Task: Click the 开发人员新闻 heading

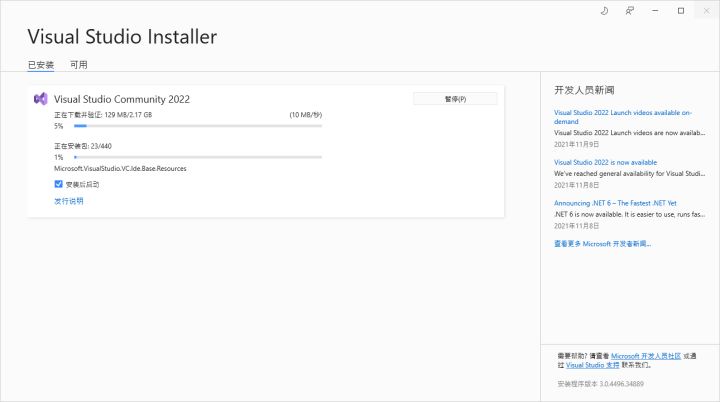Action: click(584, 90)
